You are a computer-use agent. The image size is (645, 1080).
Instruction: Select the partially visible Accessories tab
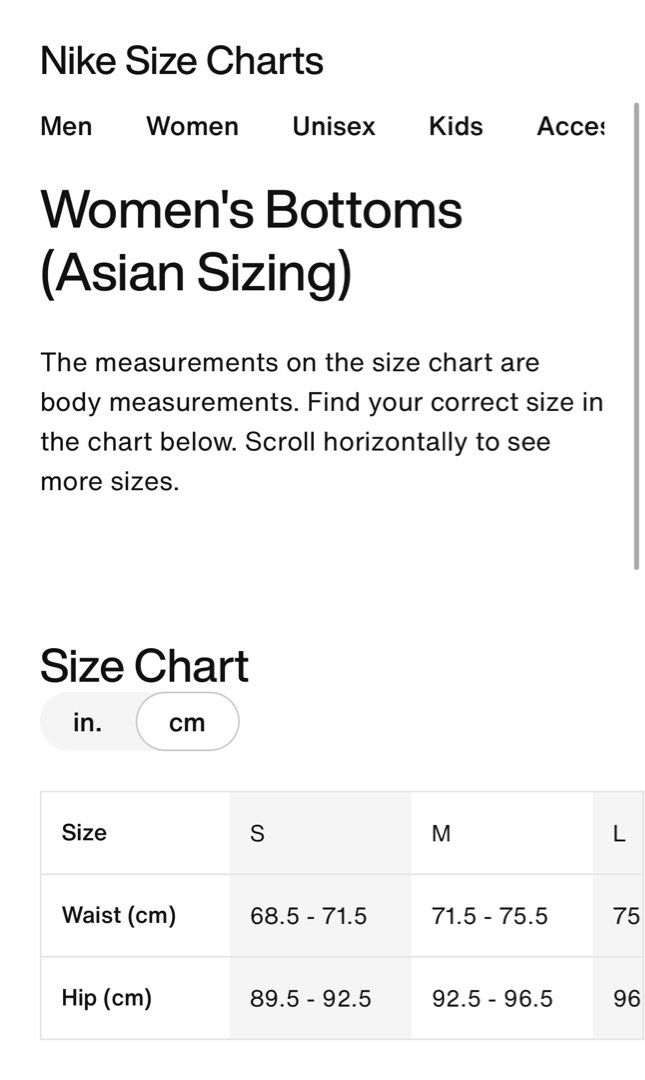(570, 127)
